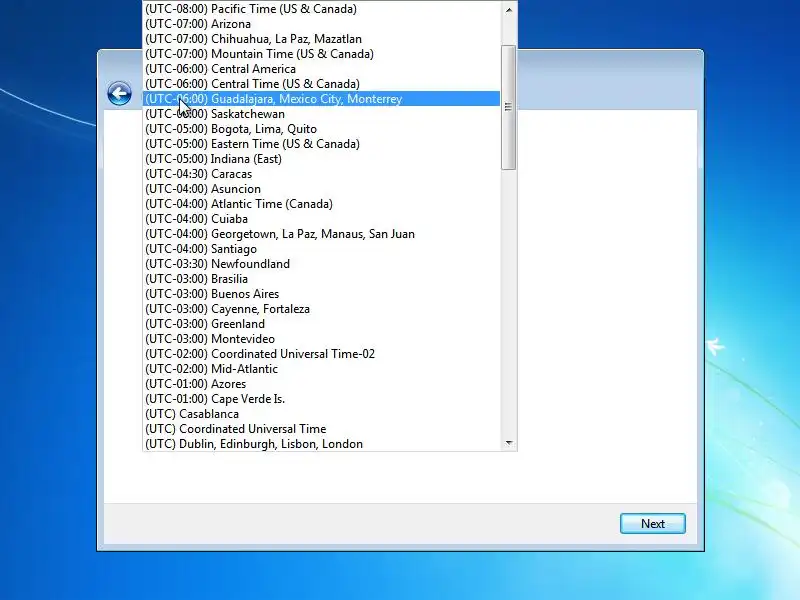800x600 pixels.
Task: Select Cayenne, Fortaleza
Action: [x=321, y=309]
